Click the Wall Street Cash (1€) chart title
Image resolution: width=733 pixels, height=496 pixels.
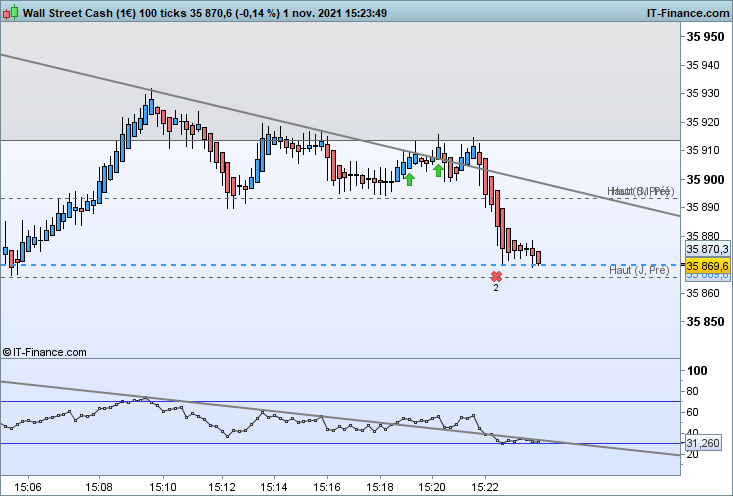click(79, 13)
